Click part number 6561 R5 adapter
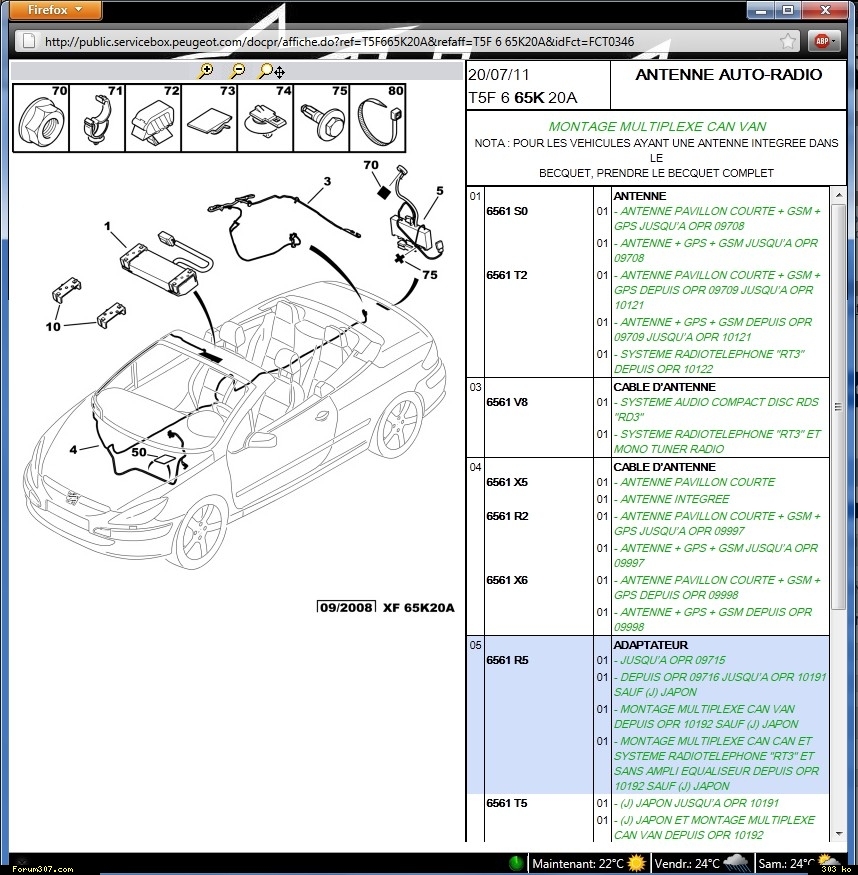This screenshot has width=858, height=875. [507, 660]
